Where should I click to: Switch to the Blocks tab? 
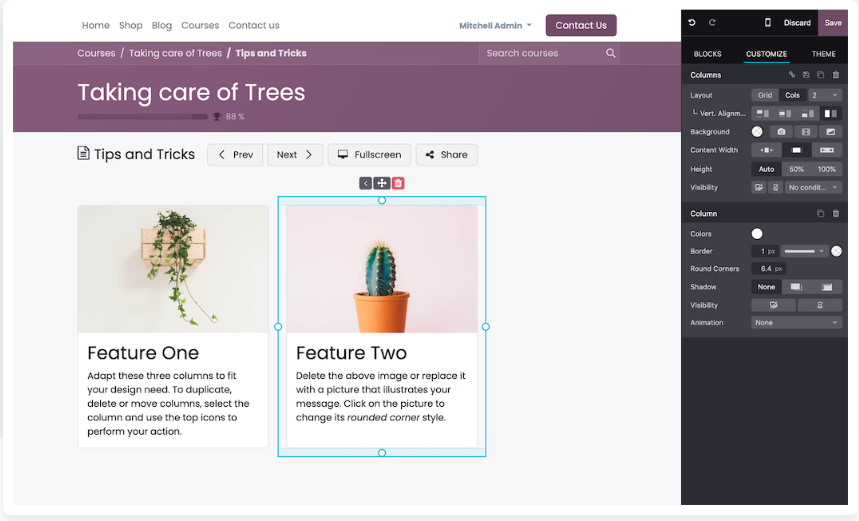click(x=707, y=54)
